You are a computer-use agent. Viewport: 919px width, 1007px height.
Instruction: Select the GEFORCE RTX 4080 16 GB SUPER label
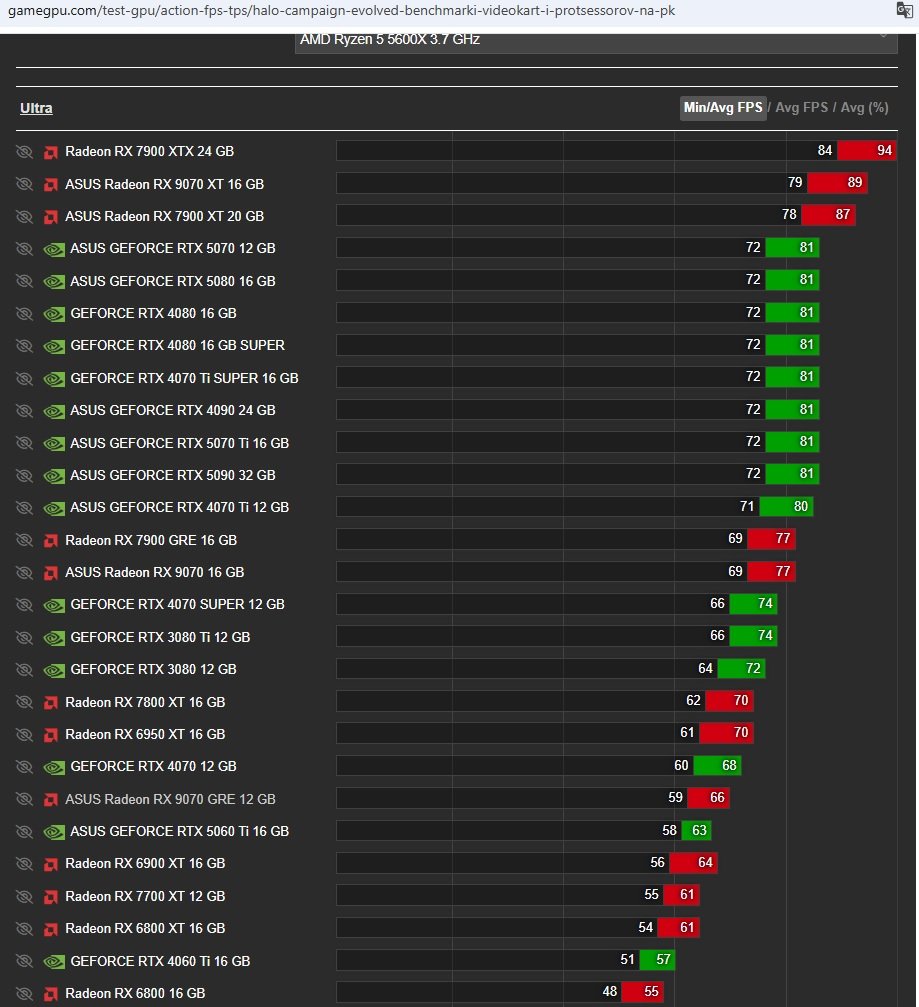pyautogui.click(x=177, y=346)
